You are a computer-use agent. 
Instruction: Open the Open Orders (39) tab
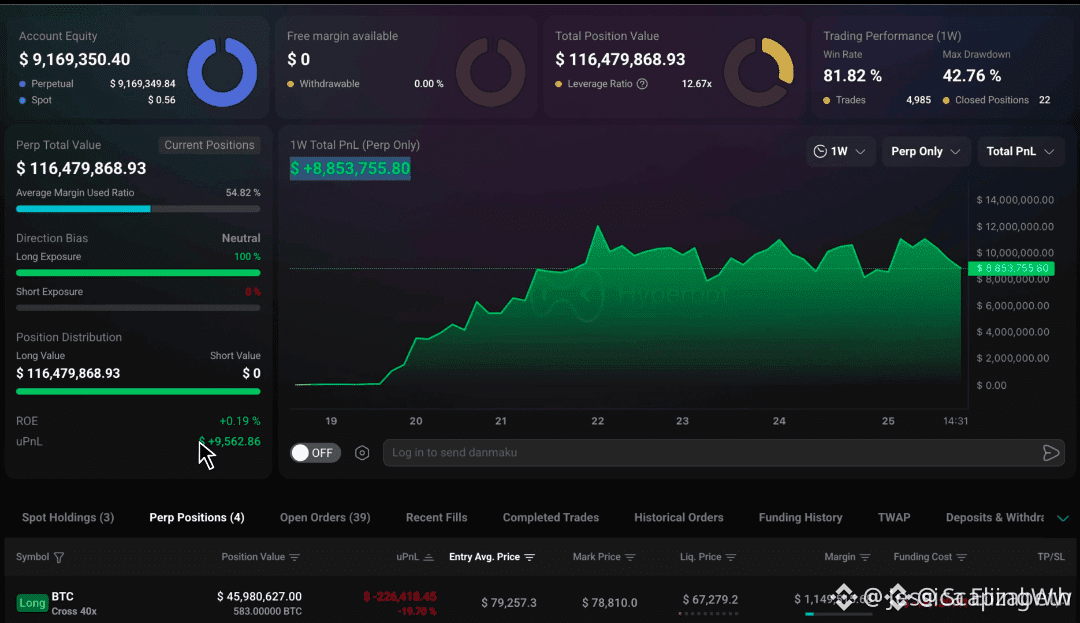click(325, 518)
